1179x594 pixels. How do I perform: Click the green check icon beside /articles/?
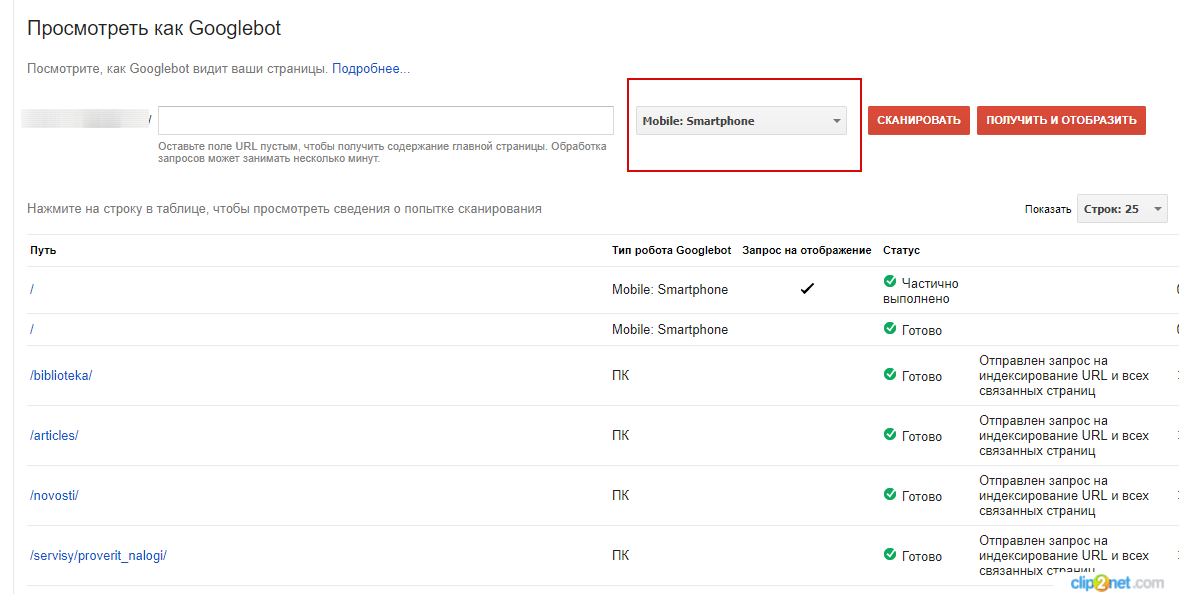point(890,435)
